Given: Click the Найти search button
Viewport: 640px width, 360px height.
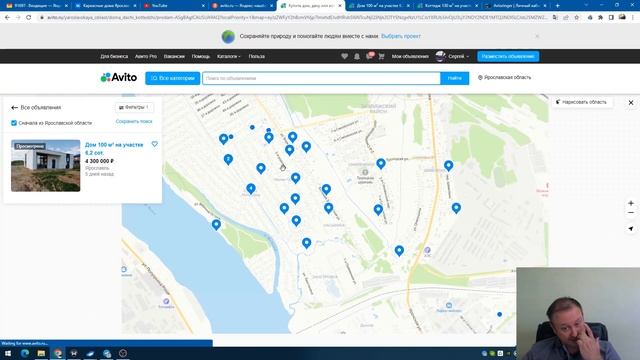Looking at the screenshot, I should point(455,78).
